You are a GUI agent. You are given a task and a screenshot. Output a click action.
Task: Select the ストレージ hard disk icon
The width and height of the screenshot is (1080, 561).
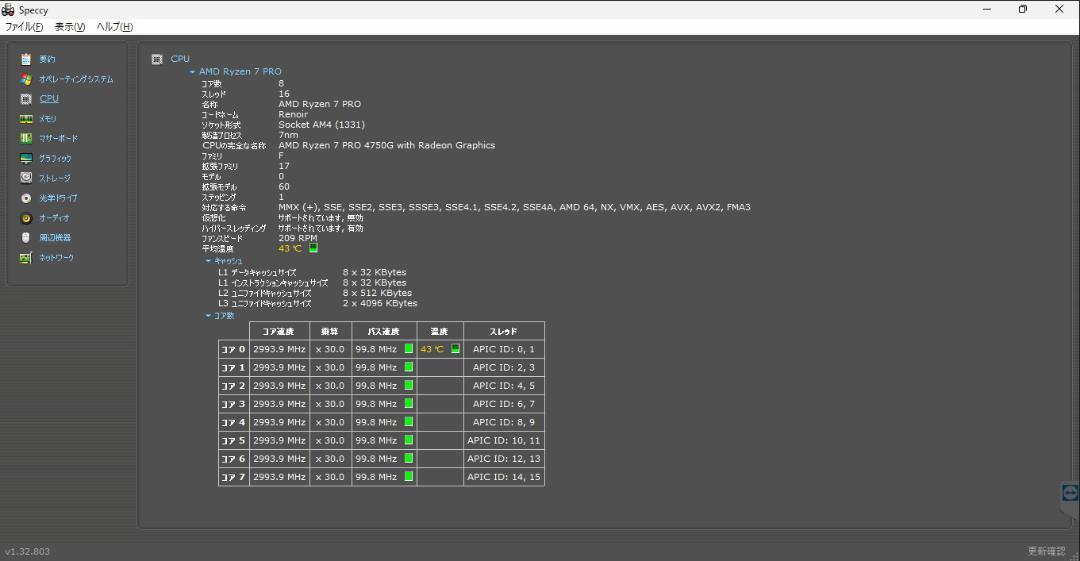point(26,178)
